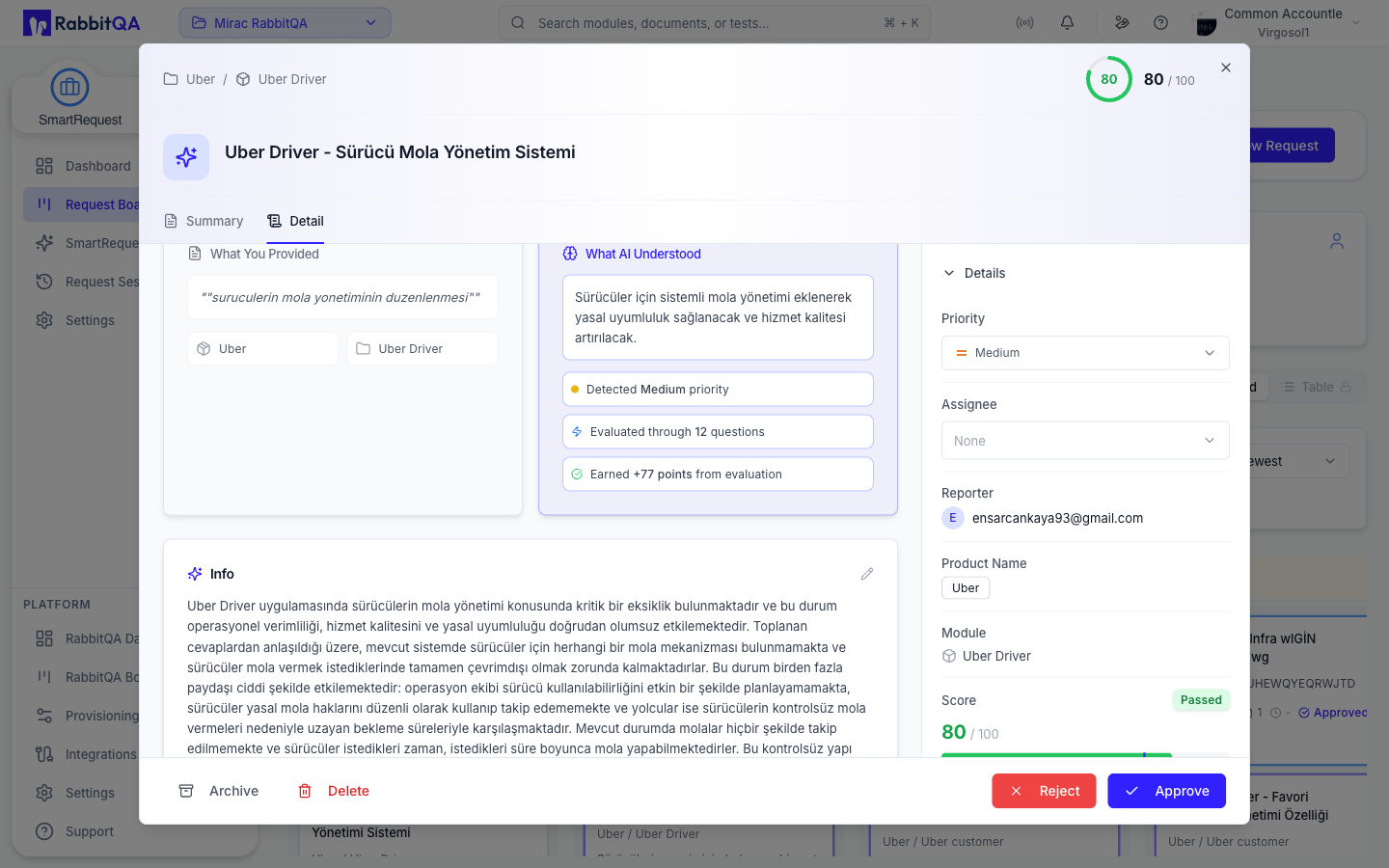Open the Provisioning sidebar icon
Screen dimensions: 1389x868
(x=44, y=716)
